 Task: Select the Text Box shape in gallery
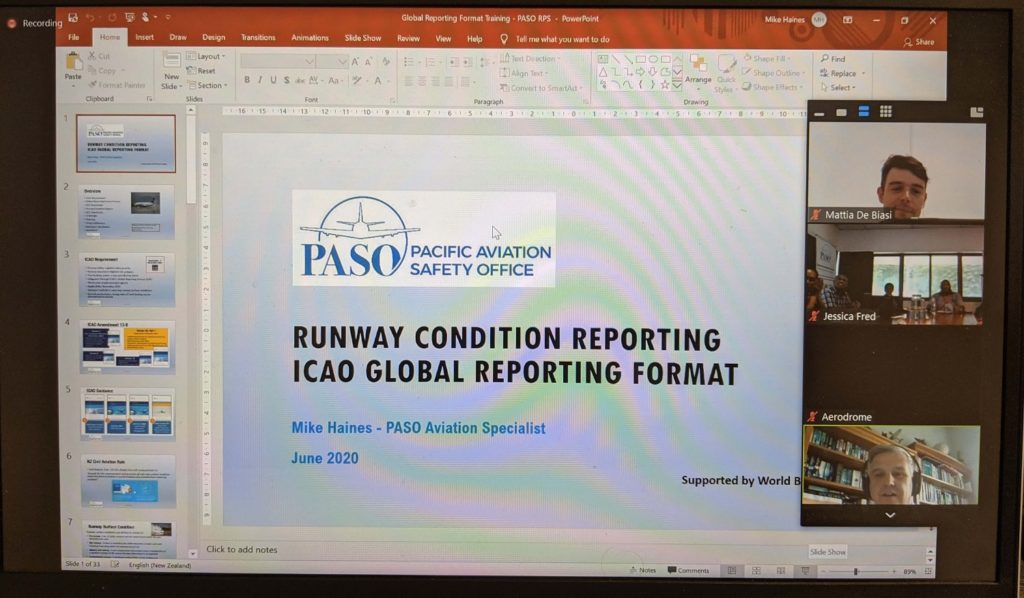(x=603, y=59)
